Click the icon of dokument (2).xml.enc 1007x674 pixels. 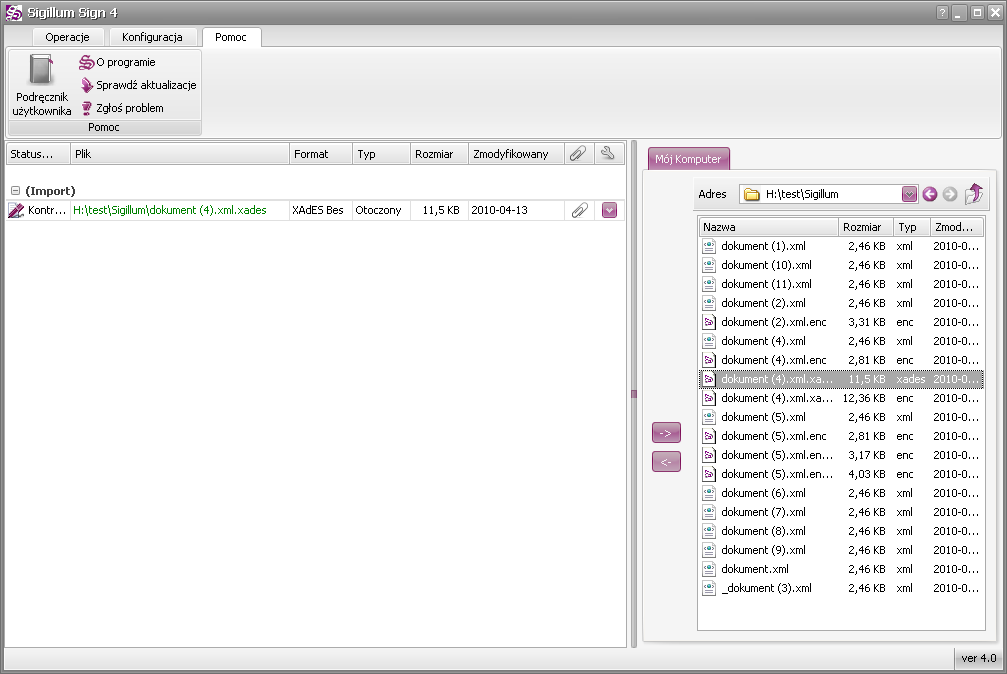pos(709,322)
